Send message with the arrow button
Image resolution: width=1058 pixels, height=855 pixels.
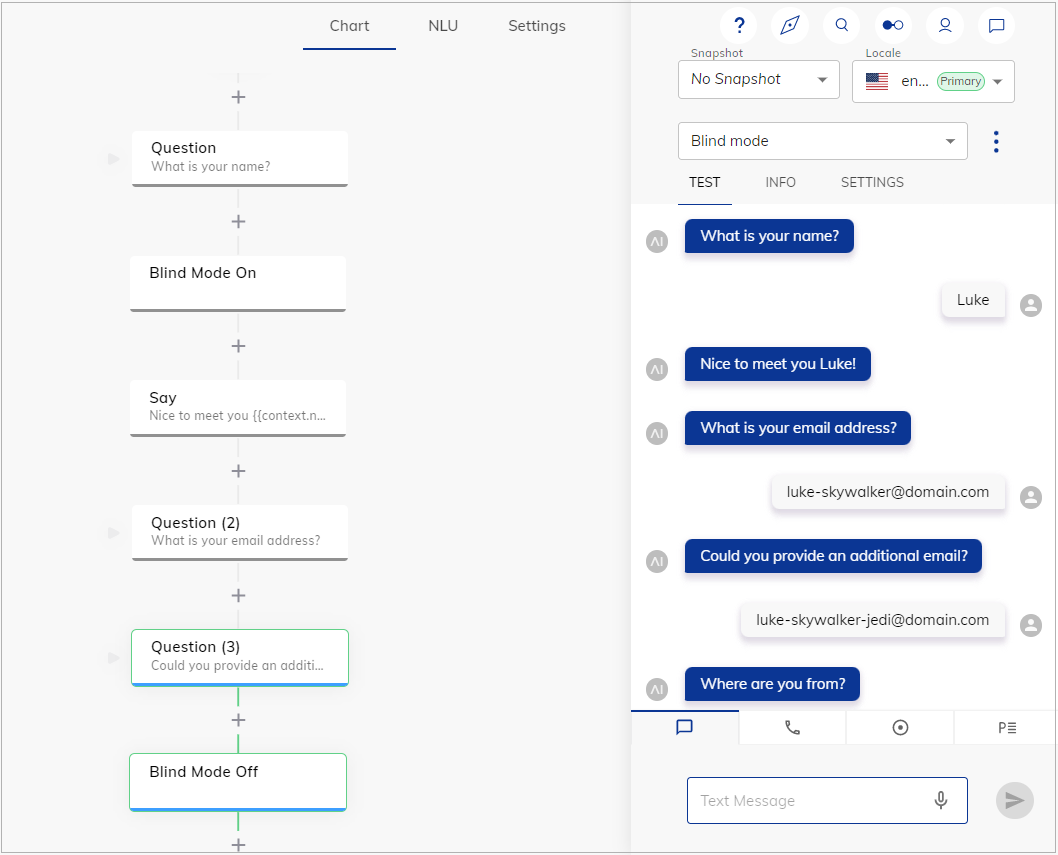[1015, 800]
